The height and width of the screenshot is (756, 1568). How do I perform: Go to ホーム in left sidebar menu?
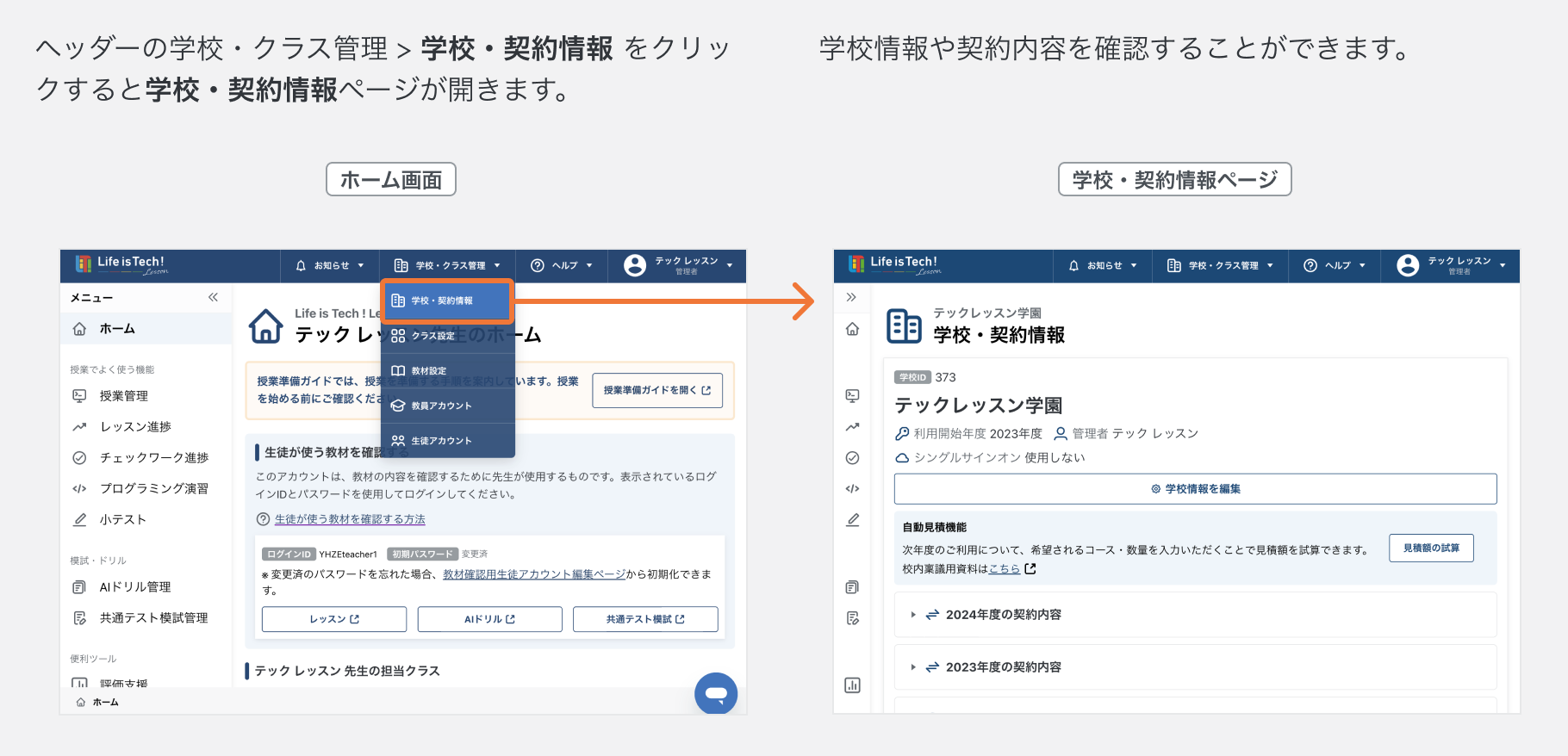[x=146, y=329]
